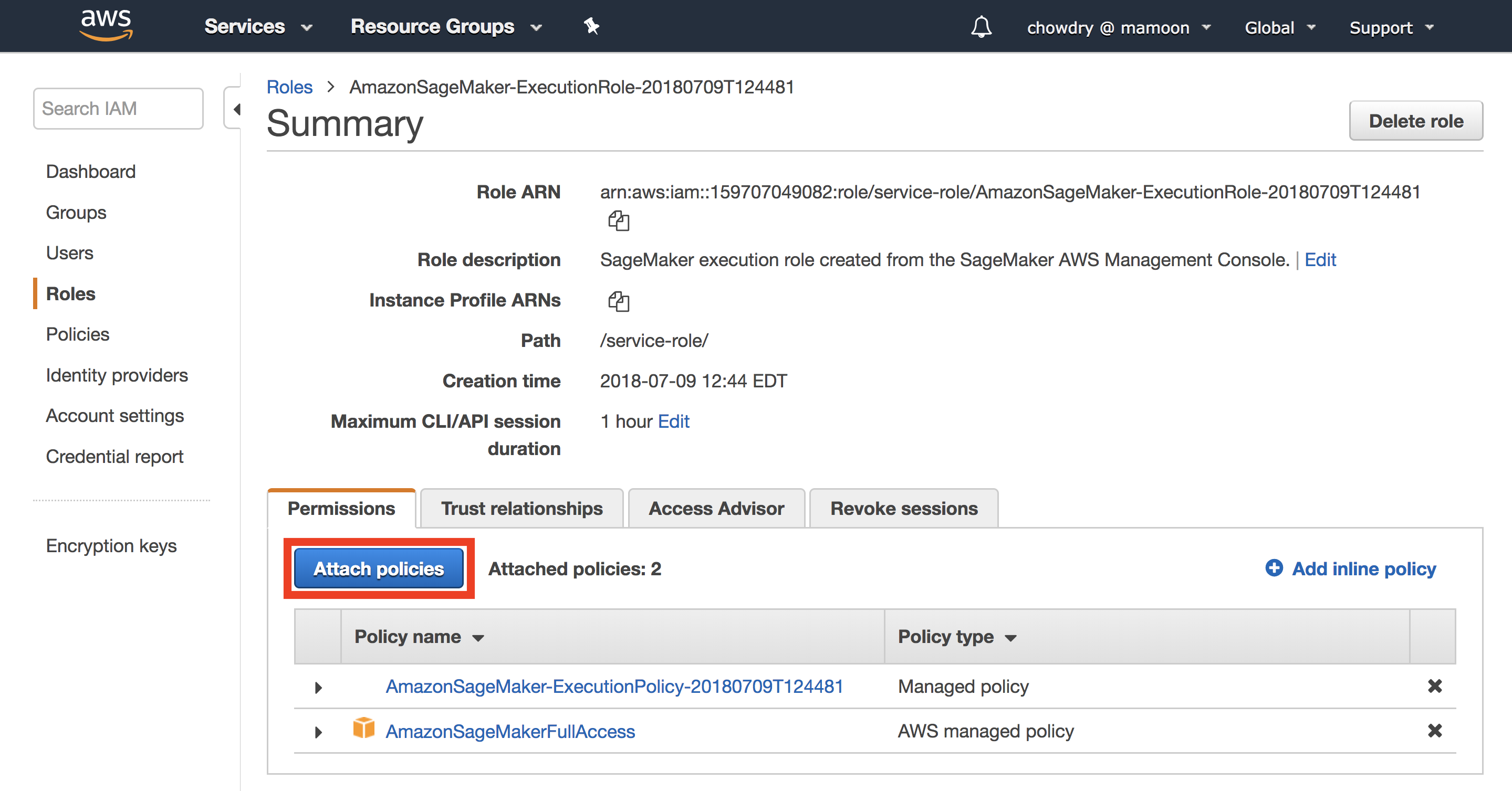This screenshot has width=1512, height=791.
Task: Open Identity providers in the sidebar
Action: [118, 375]
